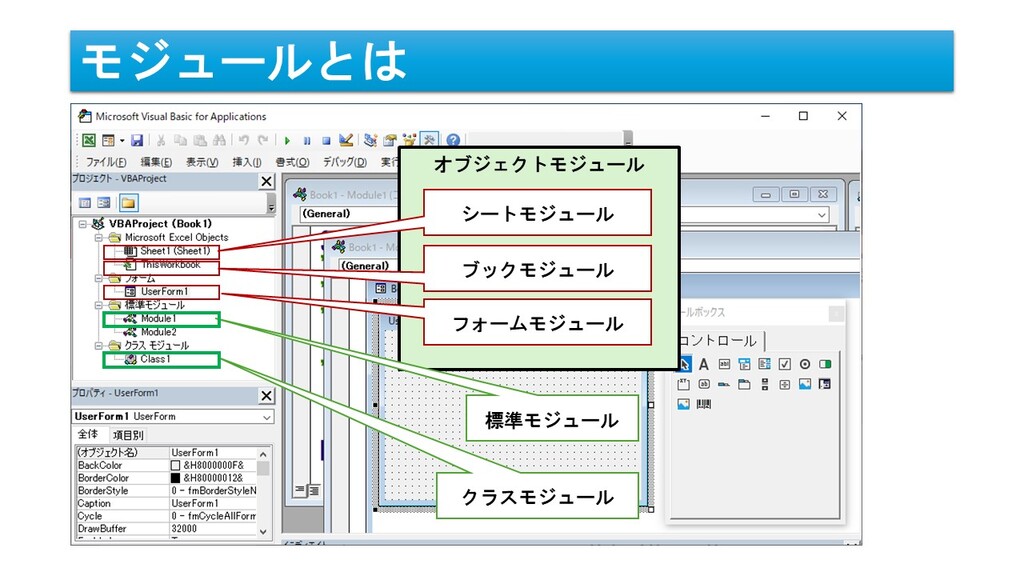Click the Paste toolbar icon
The height and width of the screenshot is (576, 1024).
pos(200,140)
